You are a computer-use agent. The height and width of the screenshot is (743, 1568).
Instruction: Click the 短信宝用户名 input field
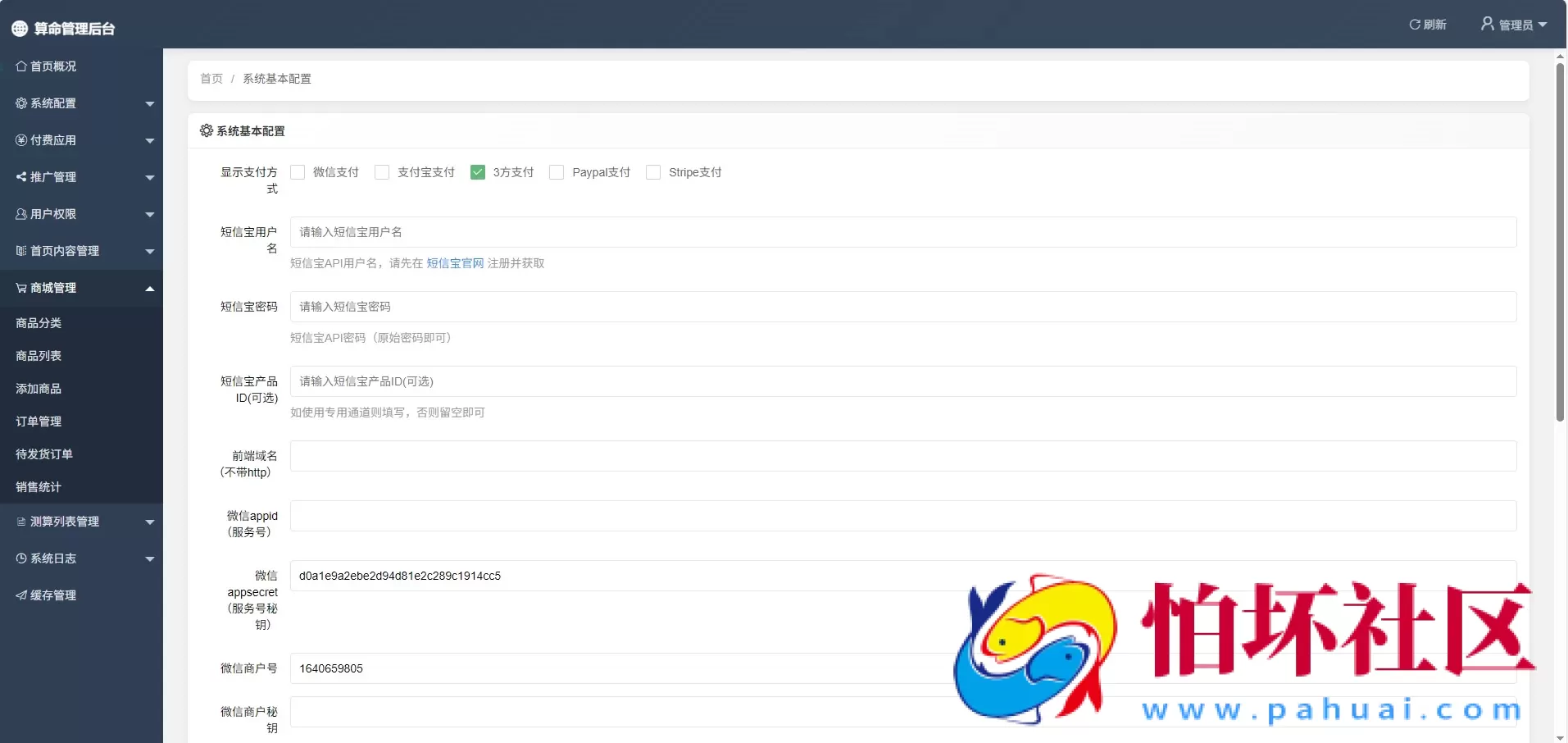902,232
